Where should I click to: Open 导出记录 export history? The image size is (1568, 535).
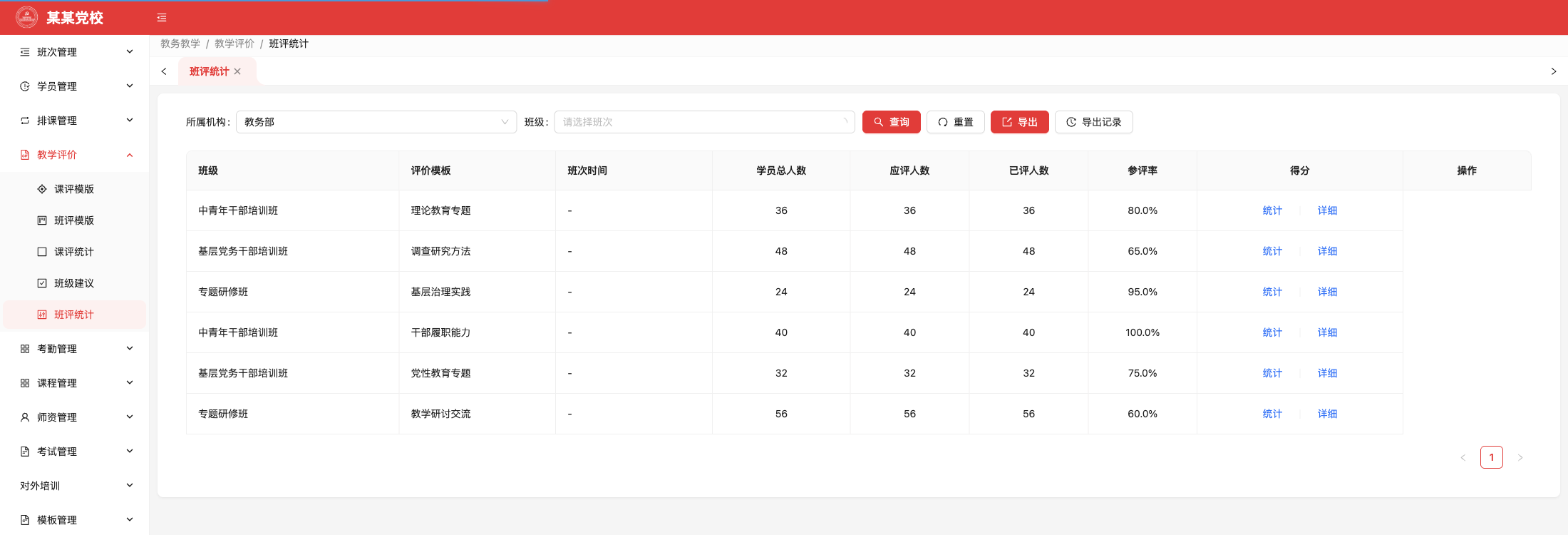[x=1094, y=122]
